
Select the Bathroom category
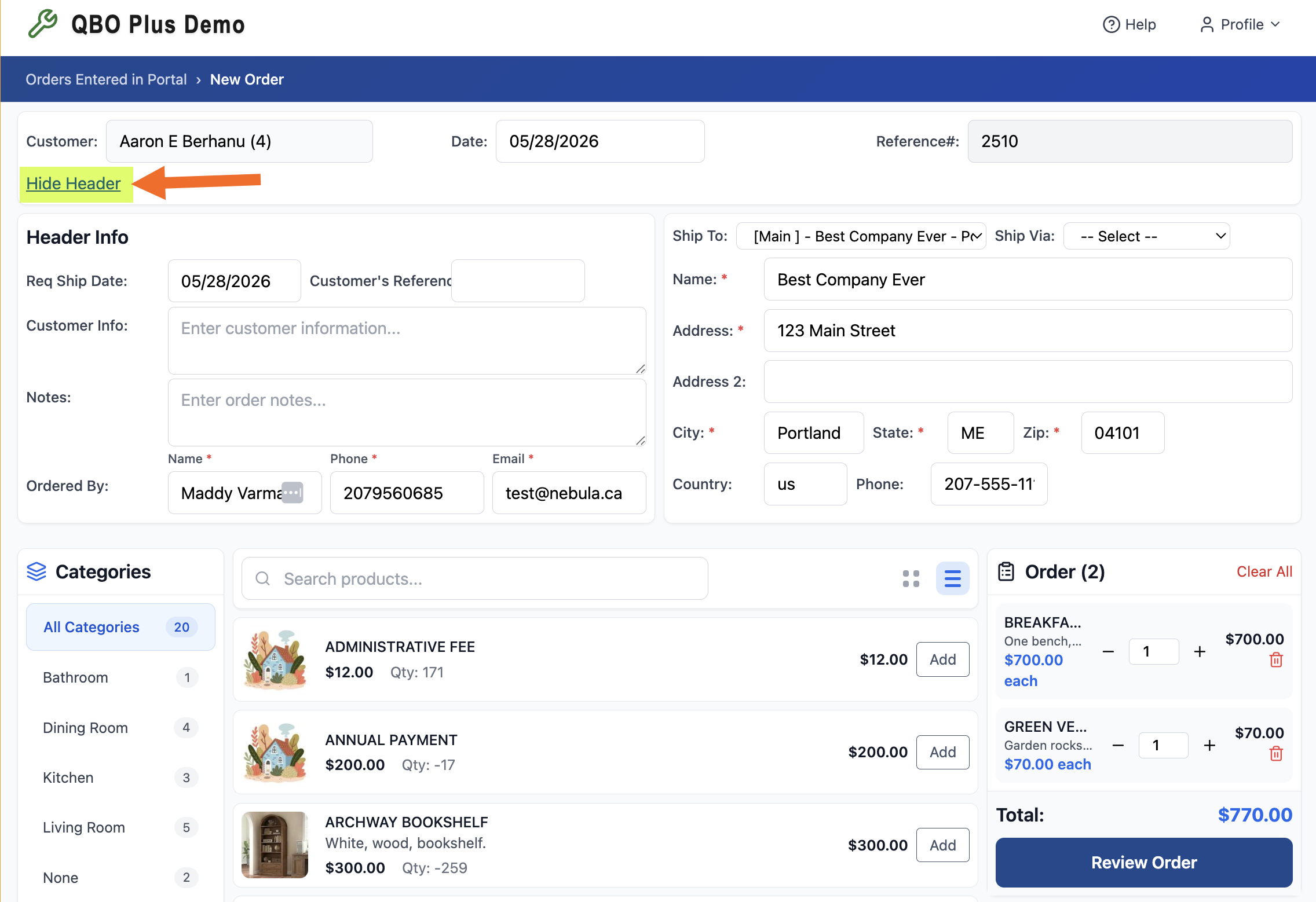[x=120, y=677]
